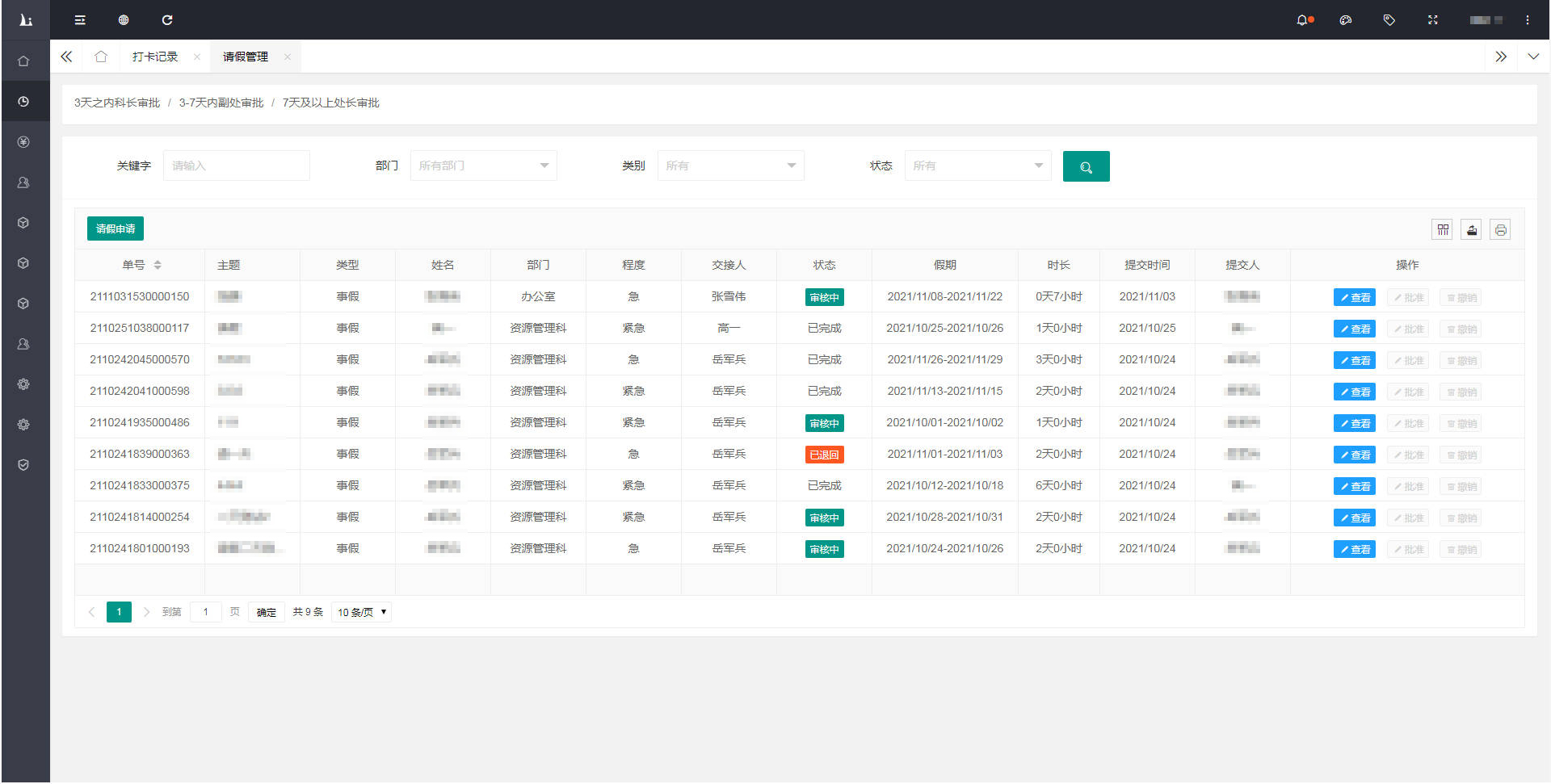Screen dimensions: 1551x784
Task: Expand the 部门 department dropdown
Action: 483,166
